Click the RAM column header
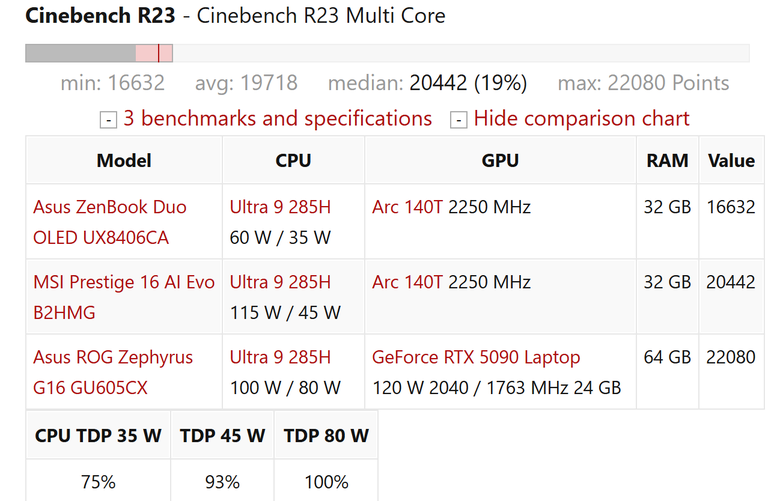 (668, 160)
